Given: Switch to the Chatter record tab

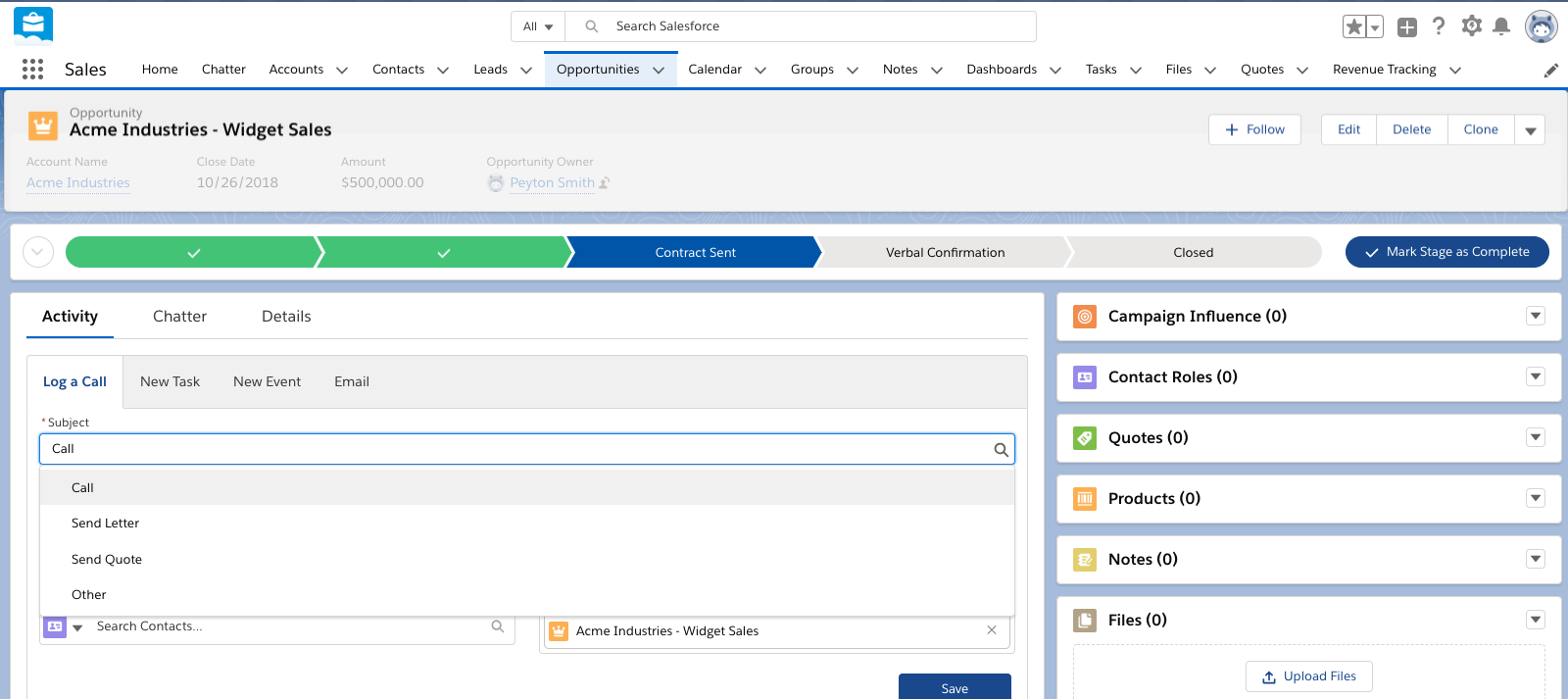Looking at the screenshot, I should (x=179, y=317).
